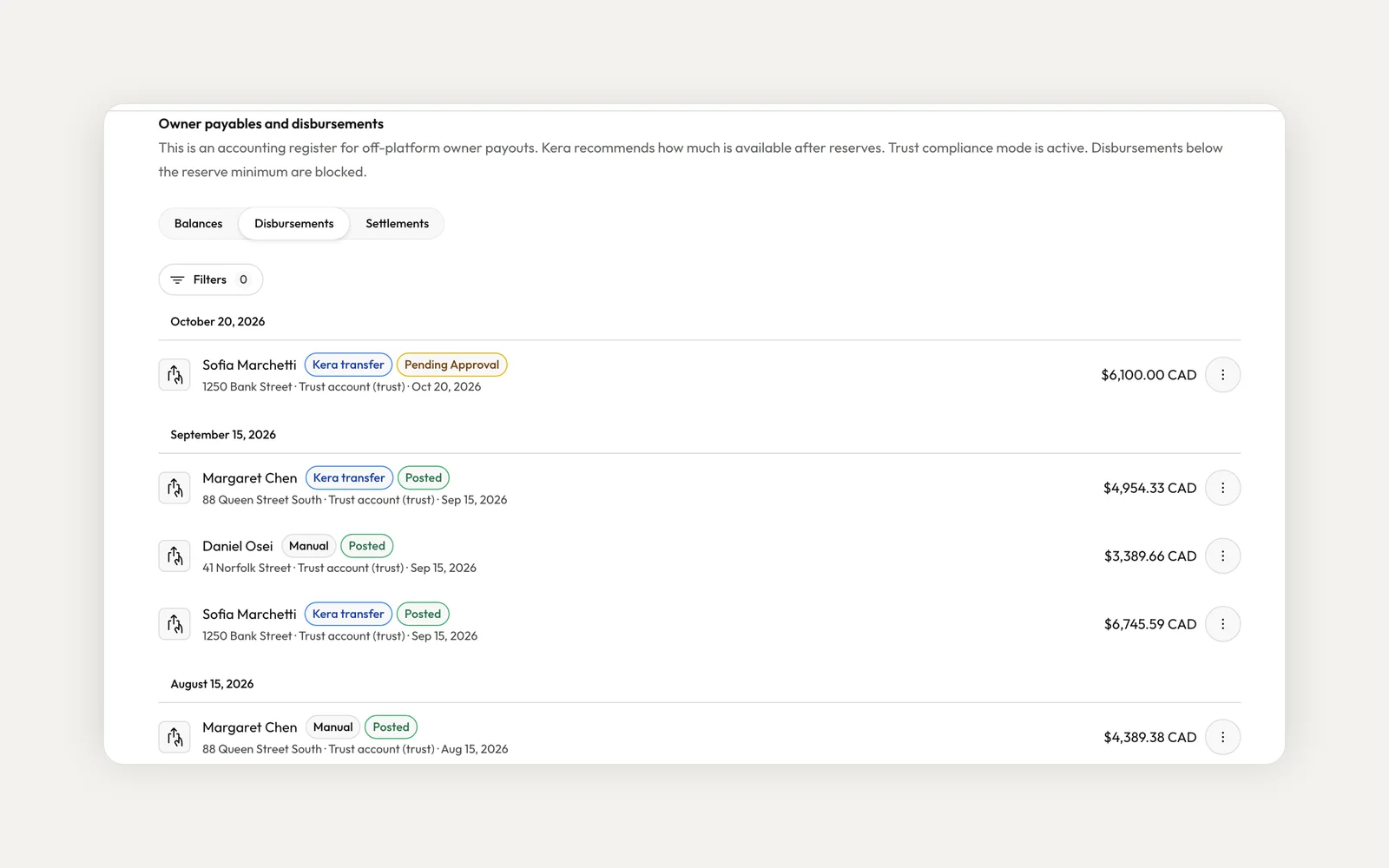Open more options for Sofia Marchetti $6,100.00 disbursement

pyautogui.click(x=1222, y=375)
